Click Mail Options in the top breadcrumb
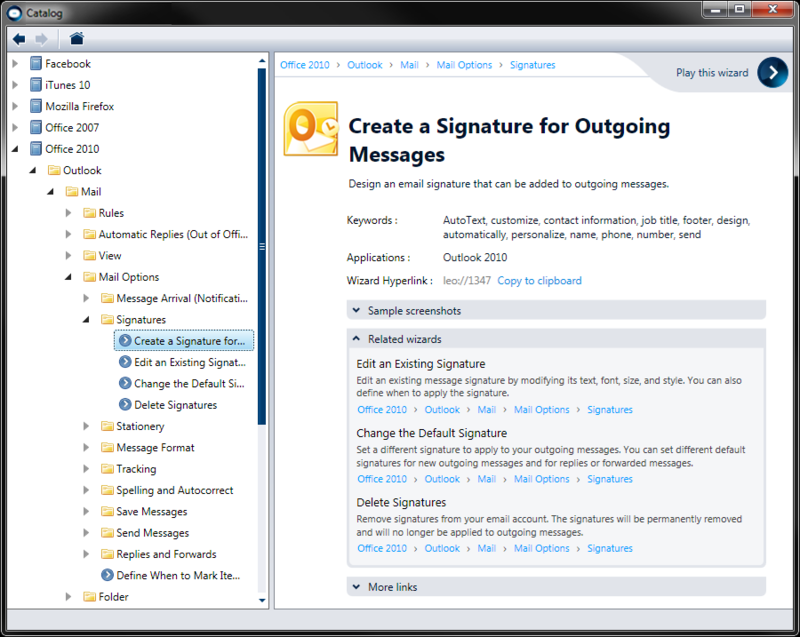Image resolution: width=800 pixels, height=637 pixels. 464,65
